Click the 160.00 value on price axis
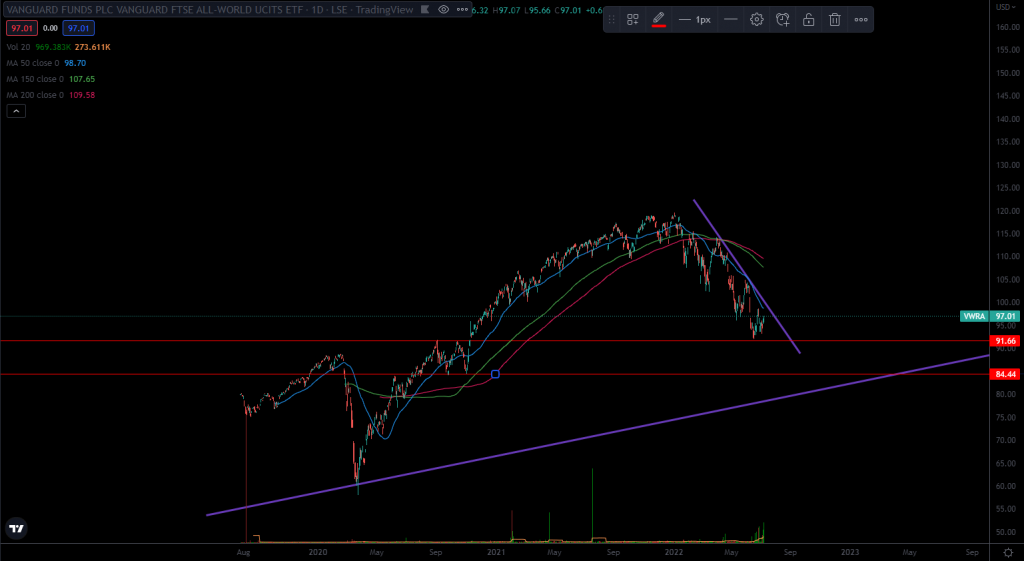 pos(1008,27)
